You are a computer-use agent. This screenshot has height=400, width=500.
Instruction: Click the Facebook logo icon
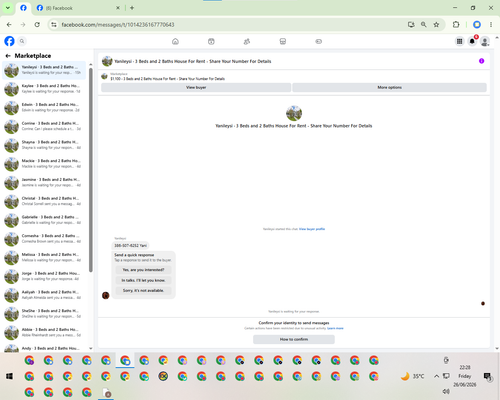[x=9, y=41]
